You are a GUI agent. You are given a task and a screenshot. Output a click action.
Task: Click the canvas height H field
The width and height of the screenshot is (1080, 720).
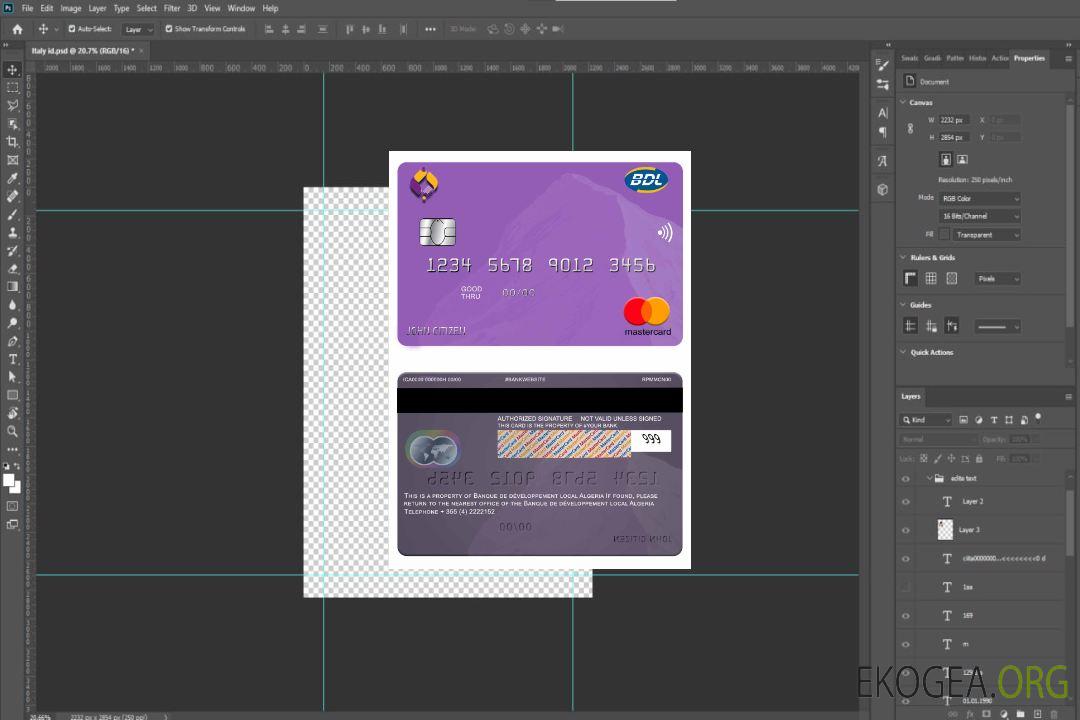[x=954, y=138]
